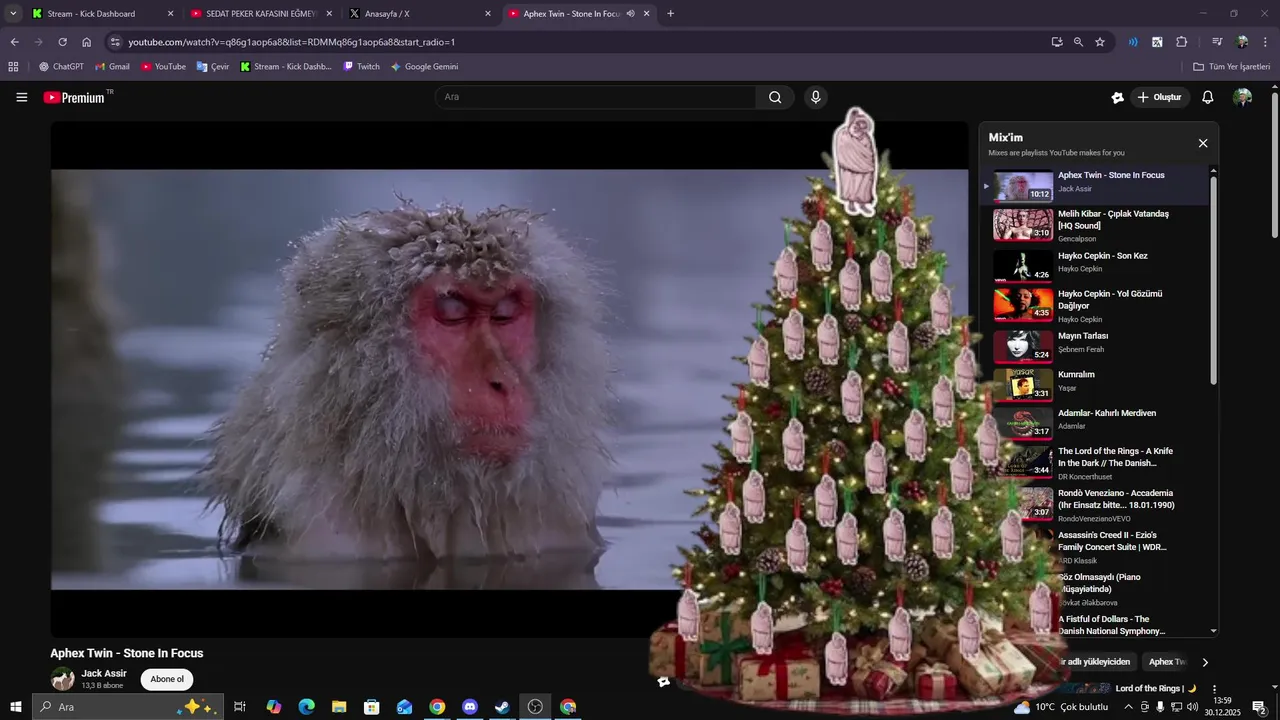Open YouTube account avatar menu
The width and height of the screenshot is (1280, 720).
1242,97
